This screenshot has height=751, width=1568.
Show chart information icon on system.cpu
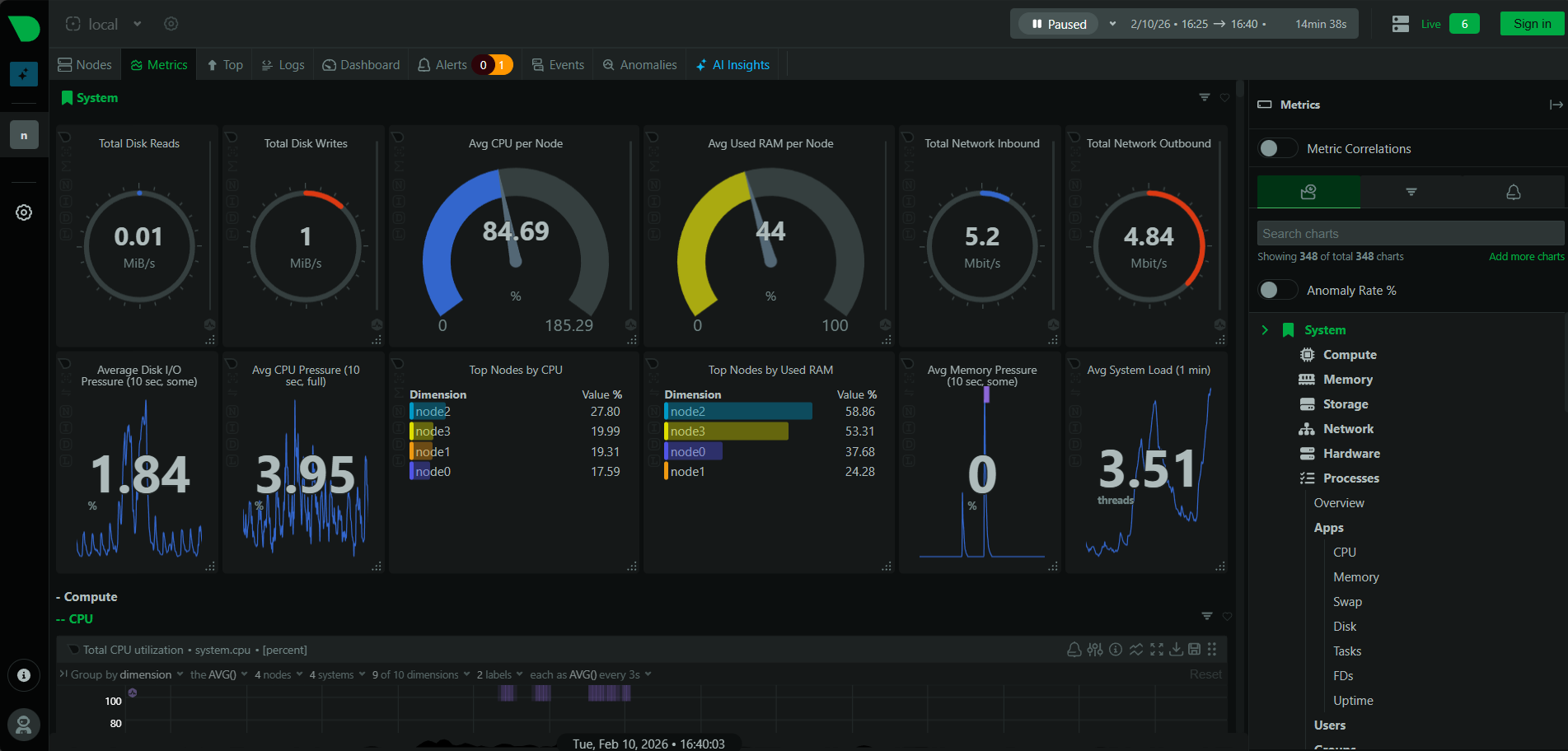coord(1116,650)
